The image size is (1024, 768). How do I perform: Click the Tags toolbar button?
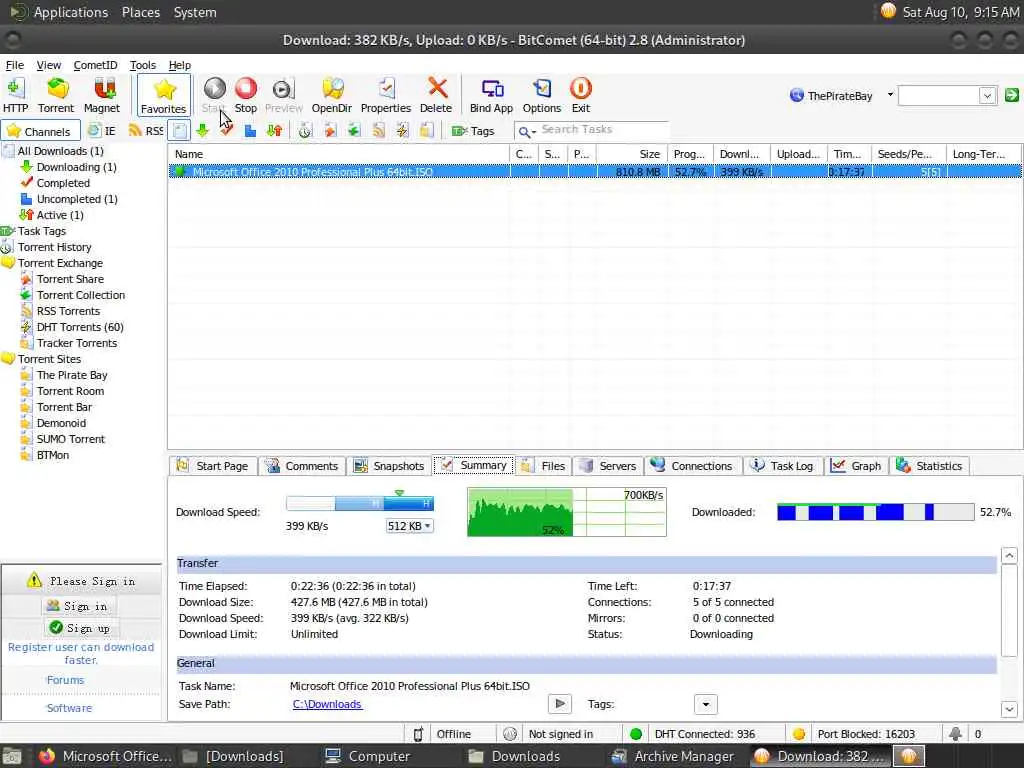click(x=473, y=131)
